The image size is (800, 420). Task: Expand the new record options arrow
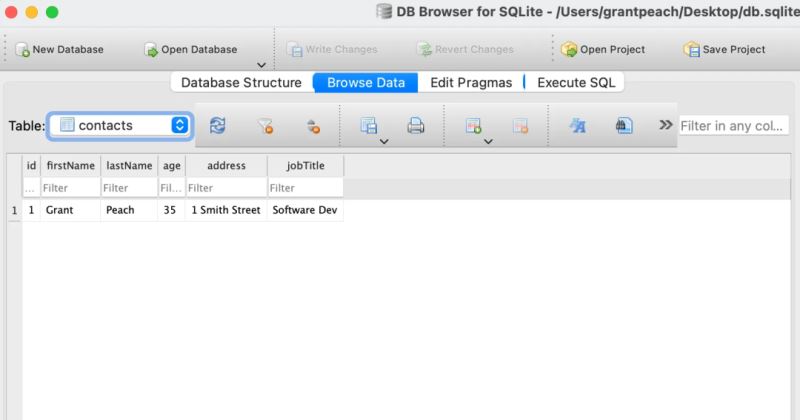[x=488, y=142]
